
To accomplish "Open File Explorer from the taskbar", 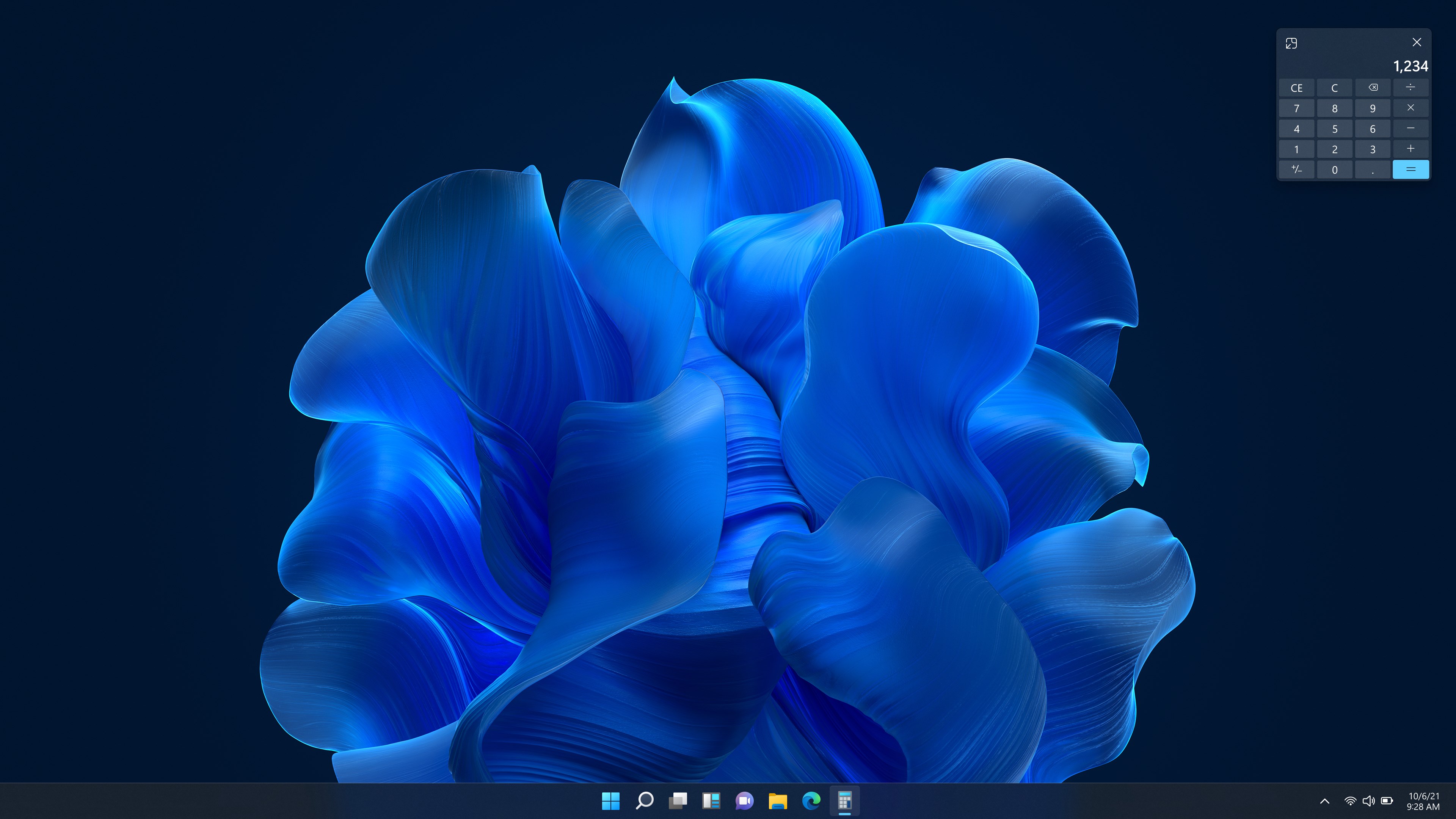I will tap(778, 801).
